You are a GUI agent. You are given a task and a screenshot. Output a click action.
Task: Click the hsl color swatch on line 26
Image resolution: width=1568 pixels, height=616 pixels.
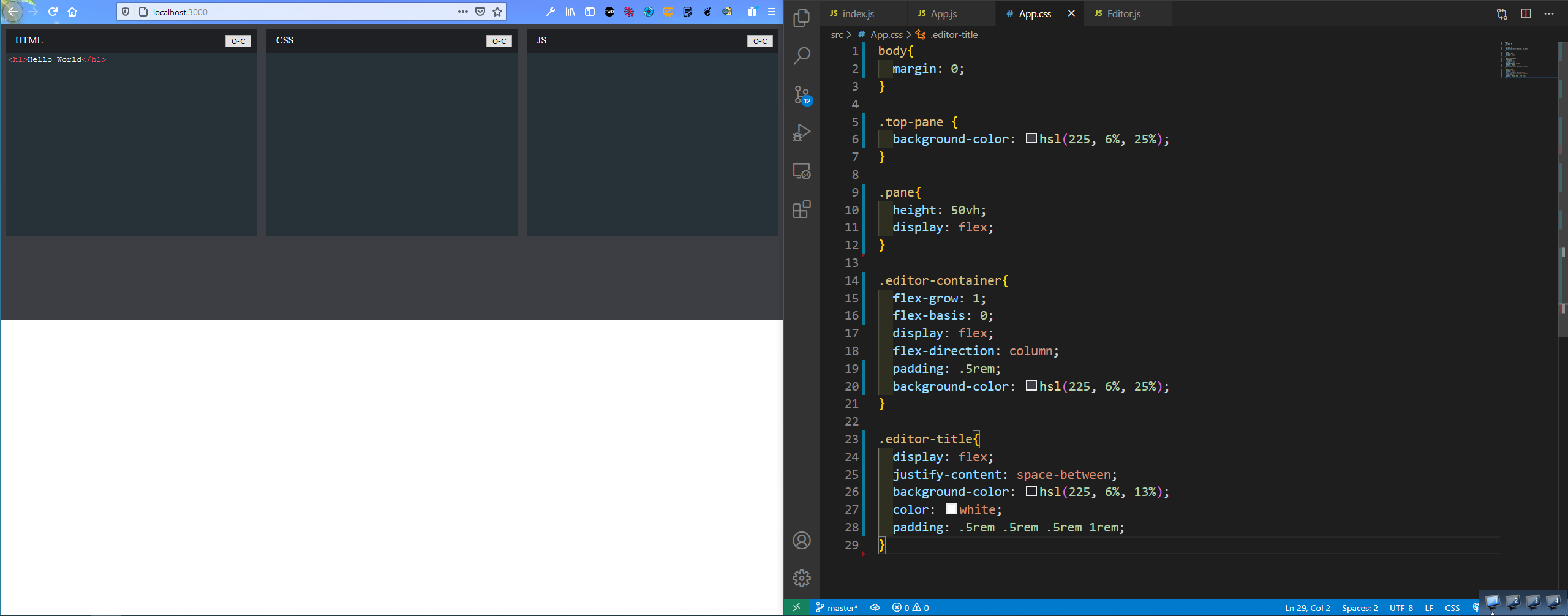coord(1031,491)
